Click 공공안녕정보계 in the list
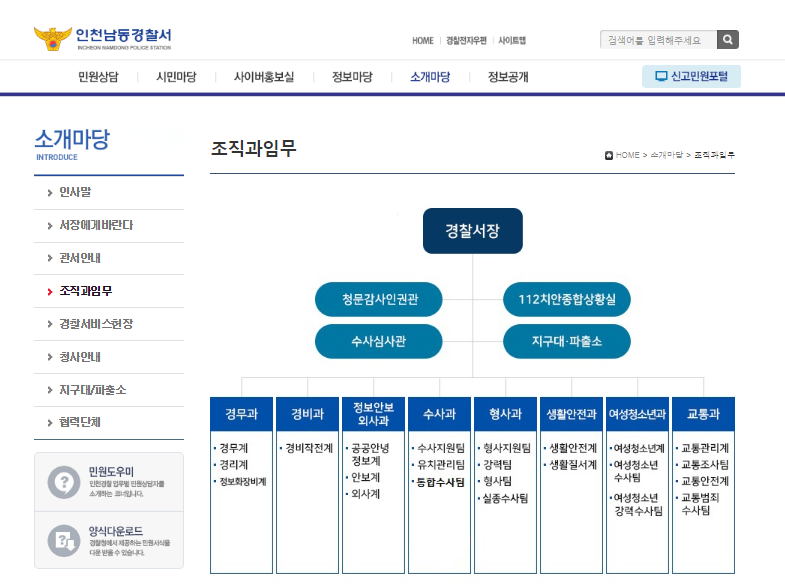This screenshot has width=785, height=588. click(370, 454)
